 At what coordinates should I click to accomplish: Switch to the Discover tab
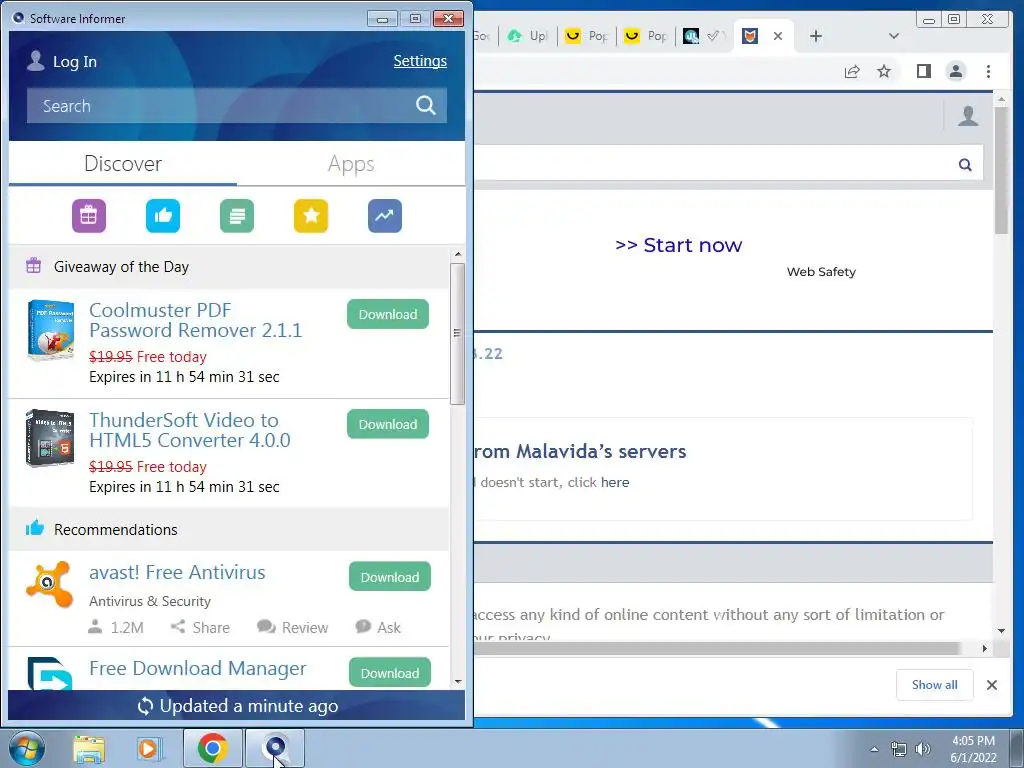(123, 163)
